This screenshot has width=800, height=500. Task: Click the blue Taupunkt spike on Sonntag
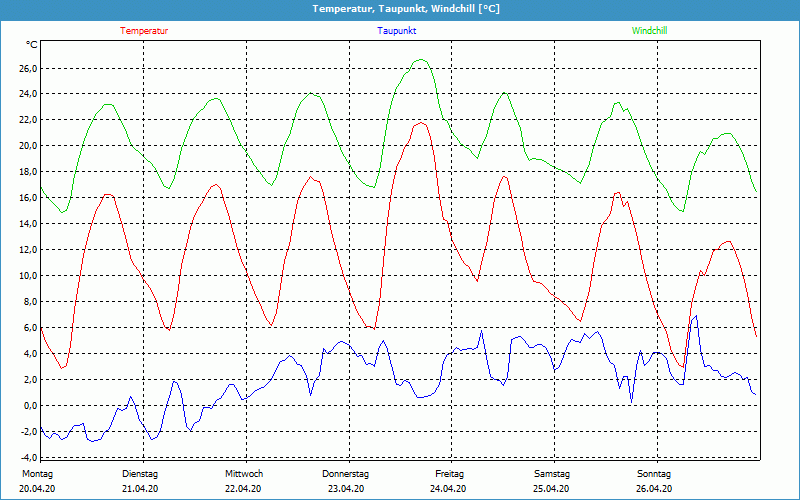coord(695,316)
